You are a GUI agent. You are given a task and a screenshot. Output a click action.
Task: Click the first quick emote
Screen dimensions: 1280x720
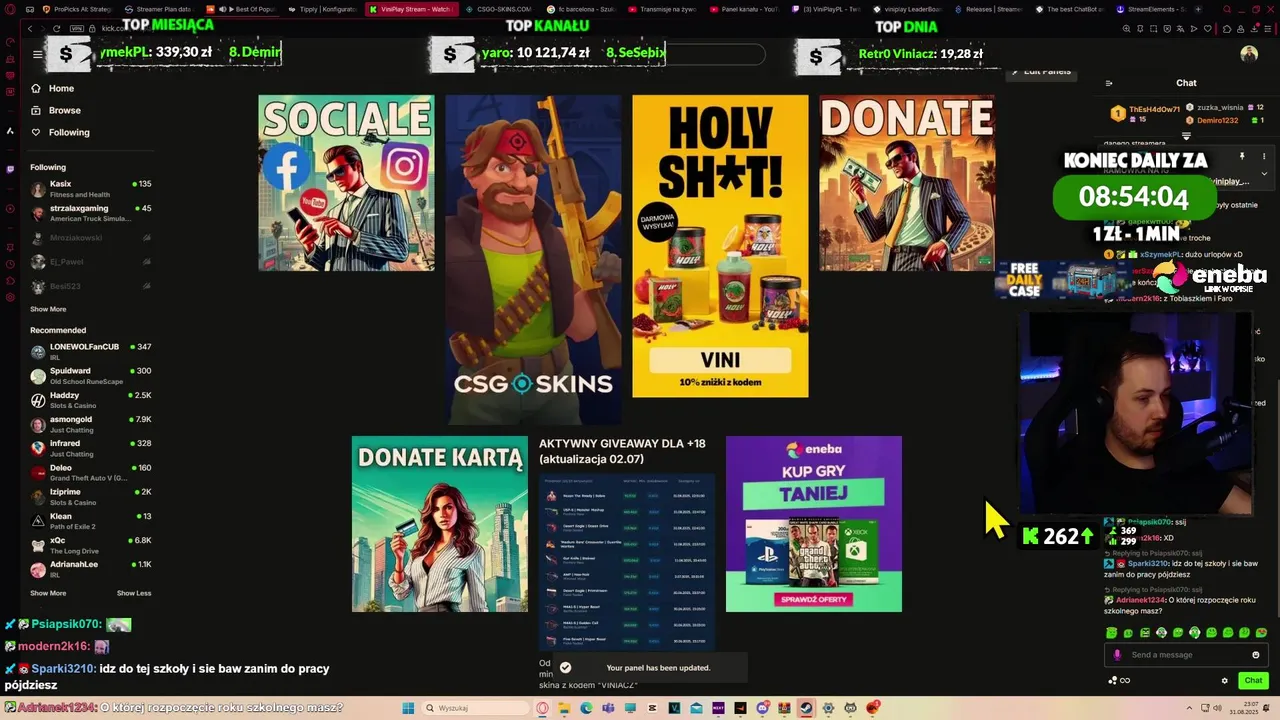pyautogui.click(x=1111, y=633)
